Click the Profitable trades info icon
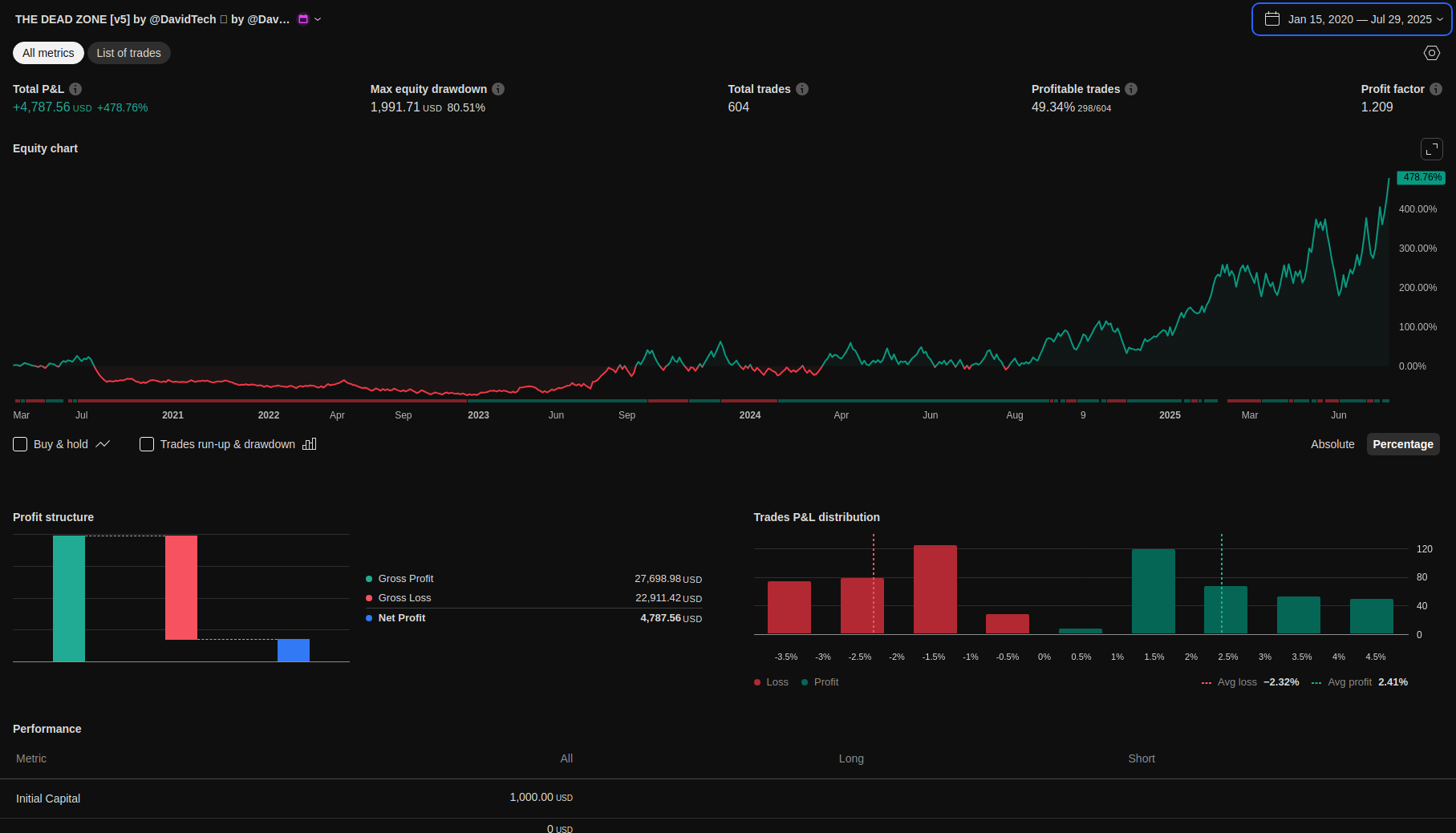Image resolution: width=1456 pixels, height=833 pixels. tap(1131, 89)
